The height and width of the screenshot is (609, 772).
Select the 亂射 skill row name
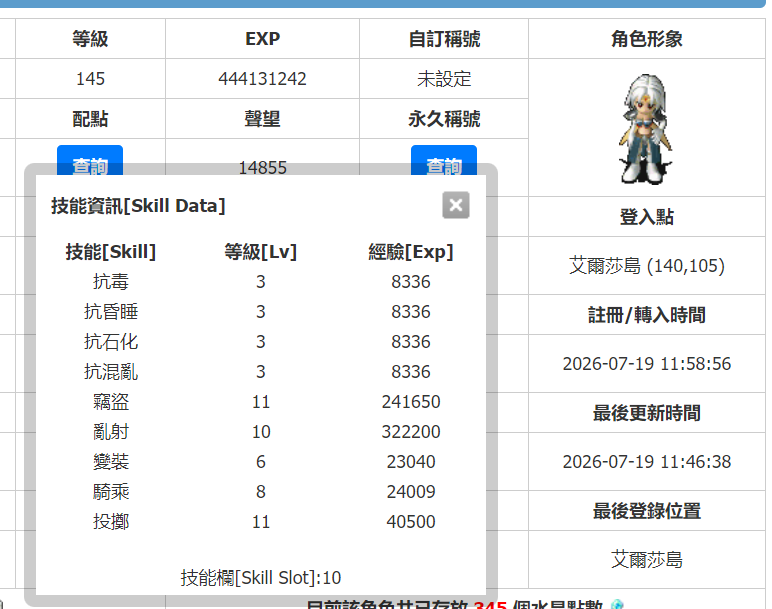pyautogui.click(x=111, y=432)
